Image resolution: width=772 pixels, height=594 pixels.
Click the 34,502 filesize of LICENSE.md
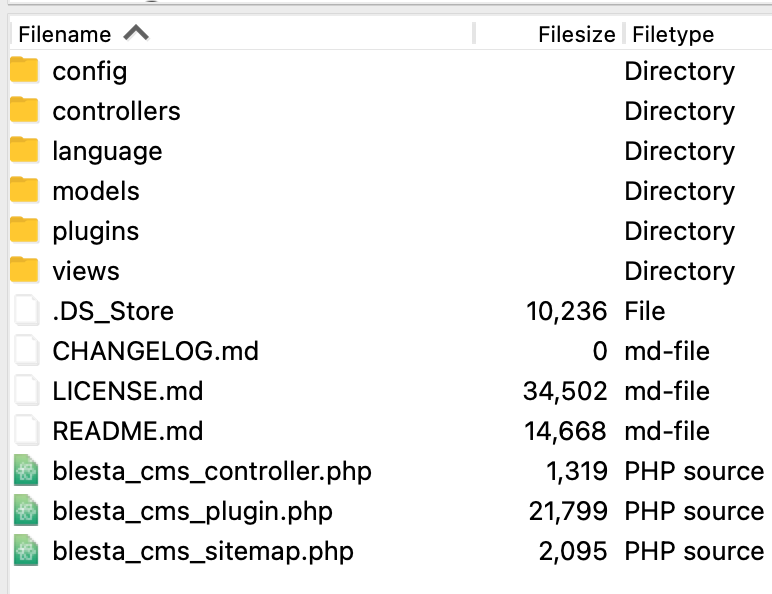[565, 391]
